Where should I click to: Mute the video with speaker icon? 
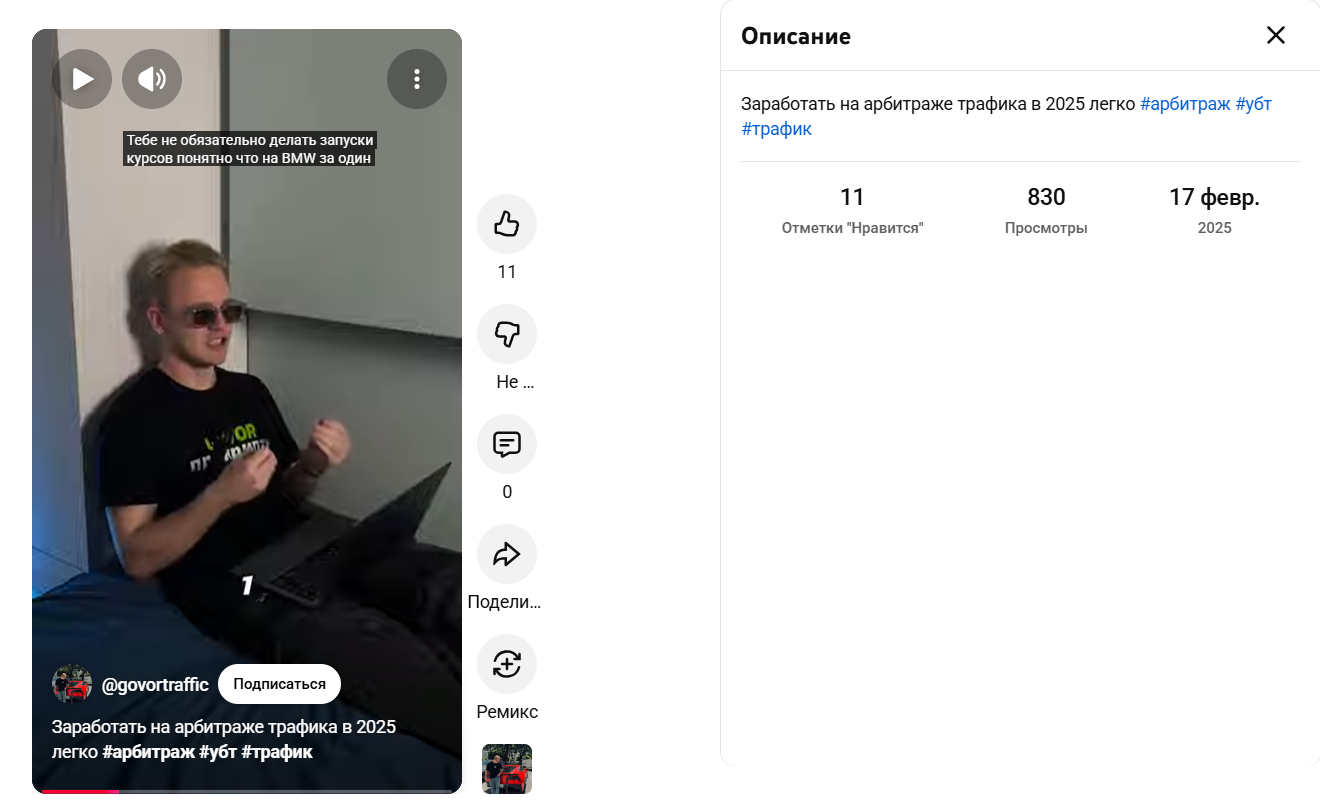tap(152, 79)
